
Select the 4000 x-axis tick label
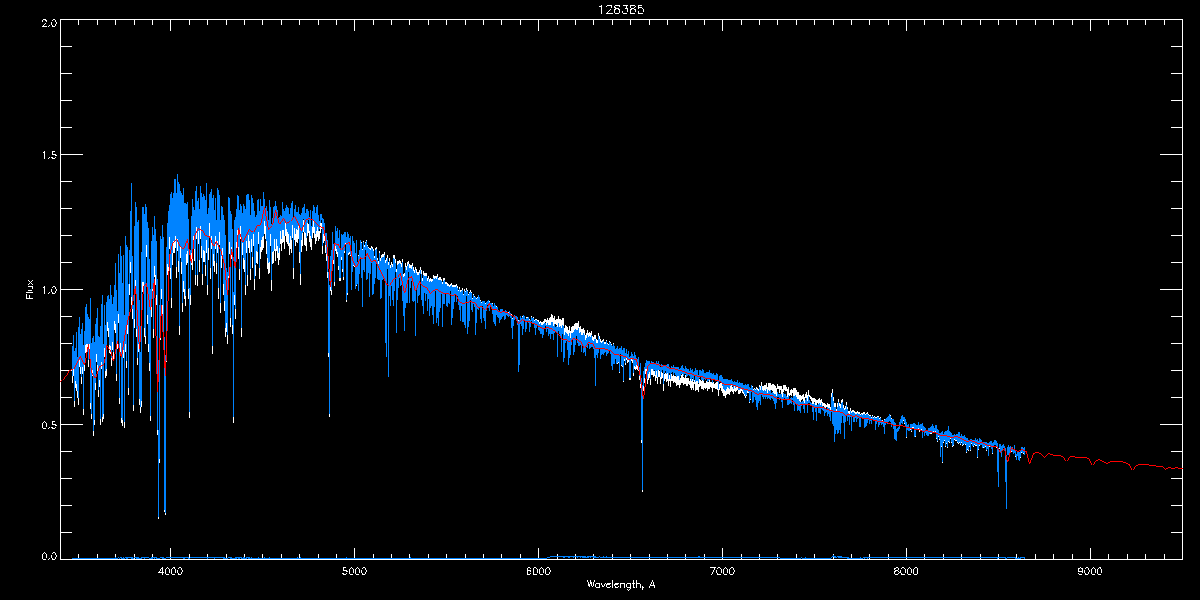171,572
